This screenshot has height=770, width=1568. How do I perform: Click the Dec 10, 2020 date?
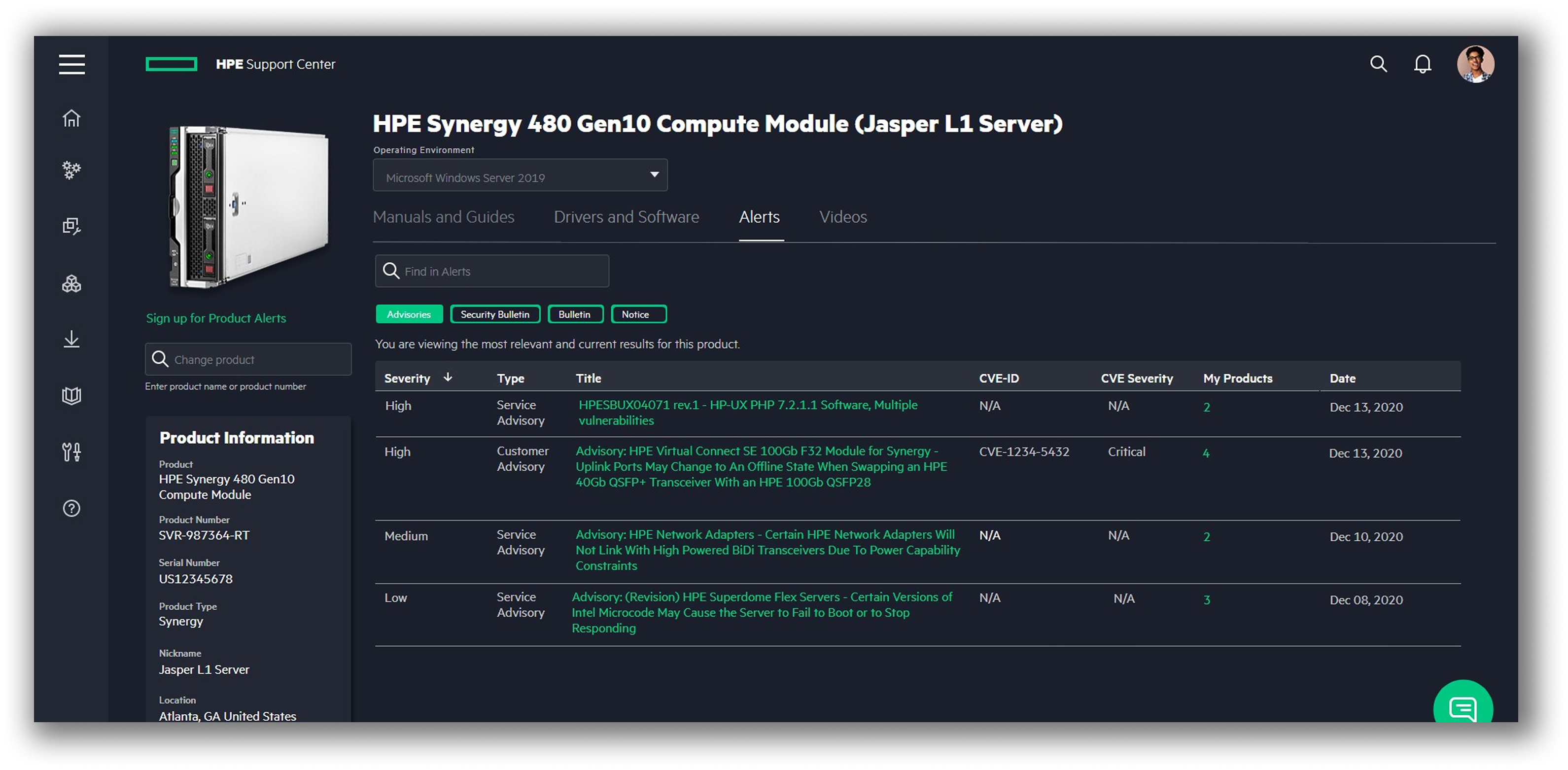click(x=1366, y=536)
